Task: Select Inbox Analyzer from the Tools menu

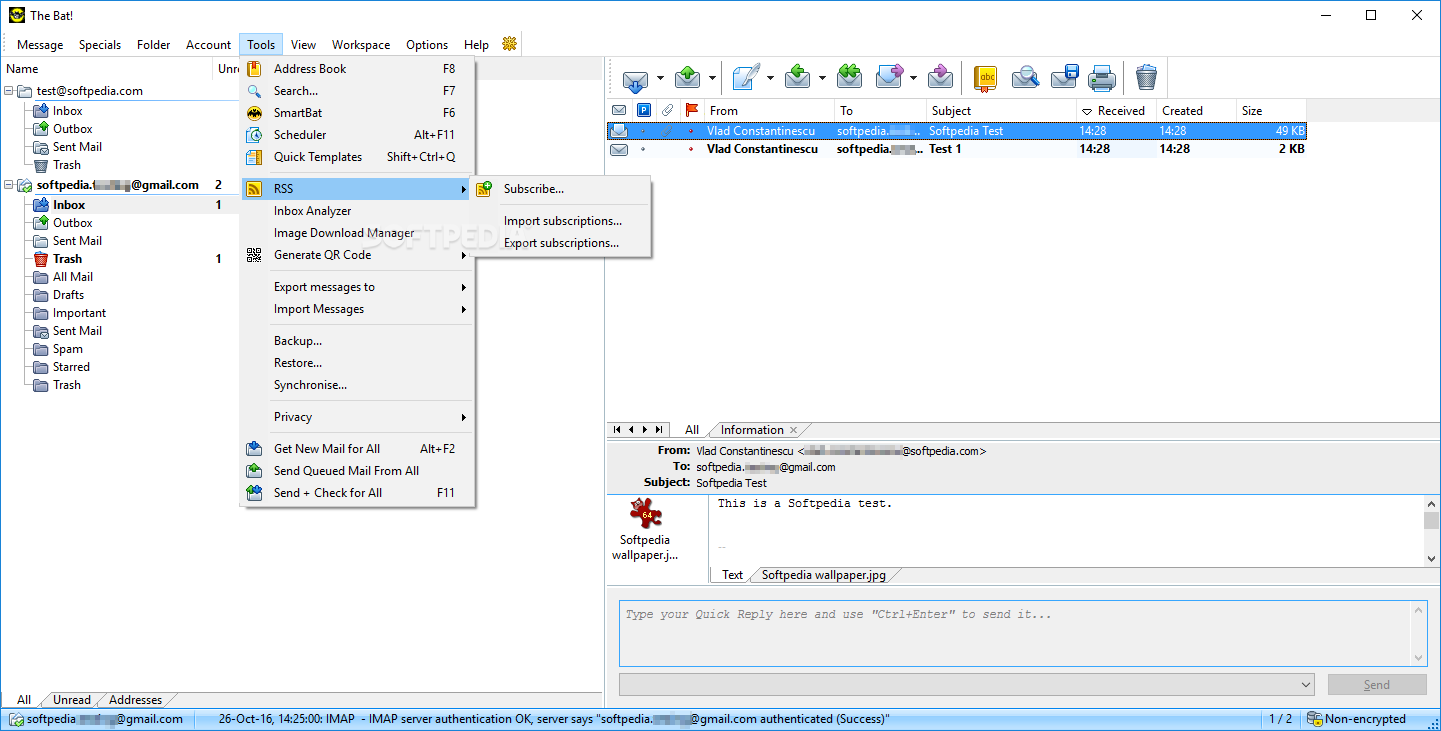Action: pyautogui.click(x=312, y=211)
